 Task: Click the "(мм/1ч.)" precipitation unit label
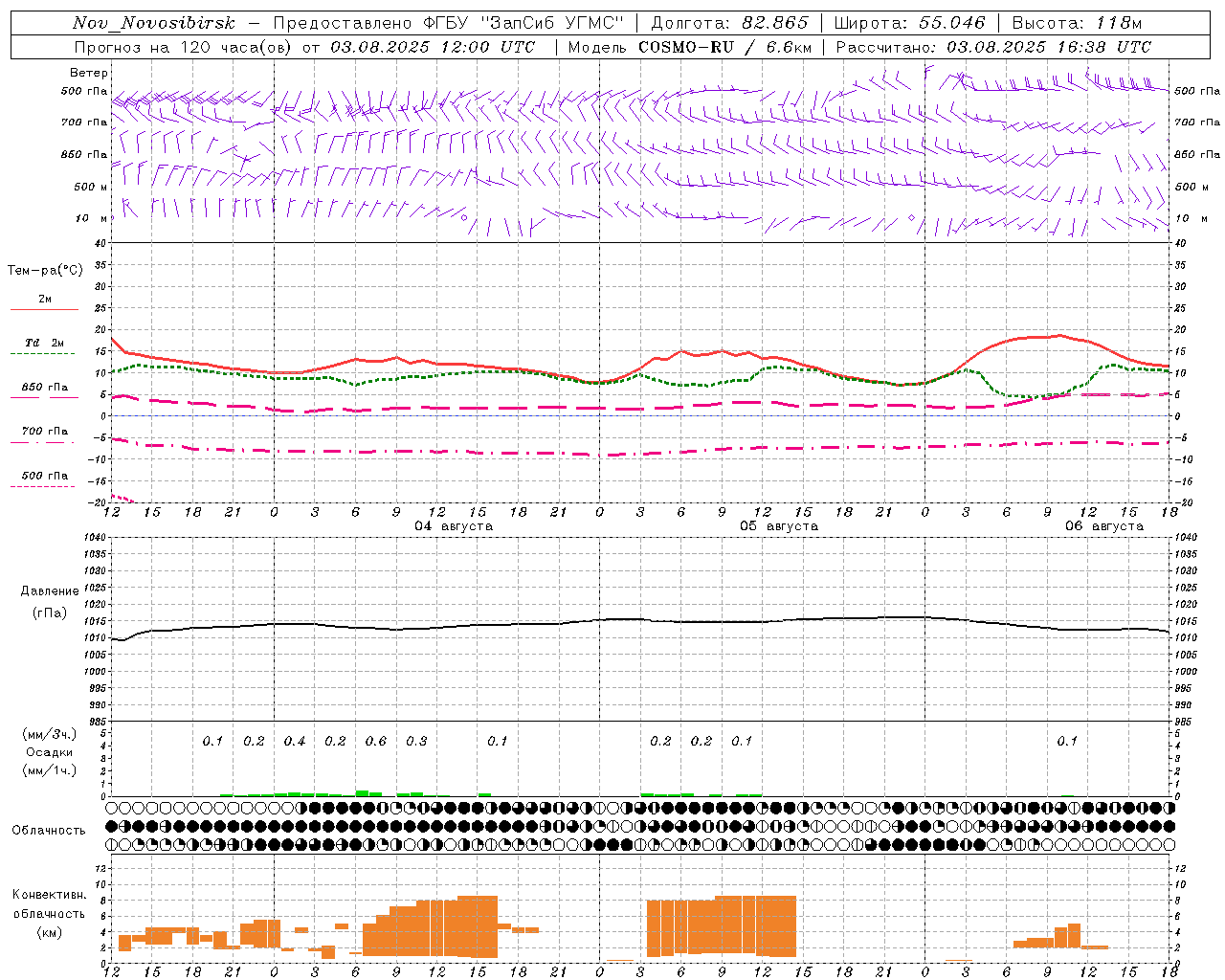click(49, 770)
